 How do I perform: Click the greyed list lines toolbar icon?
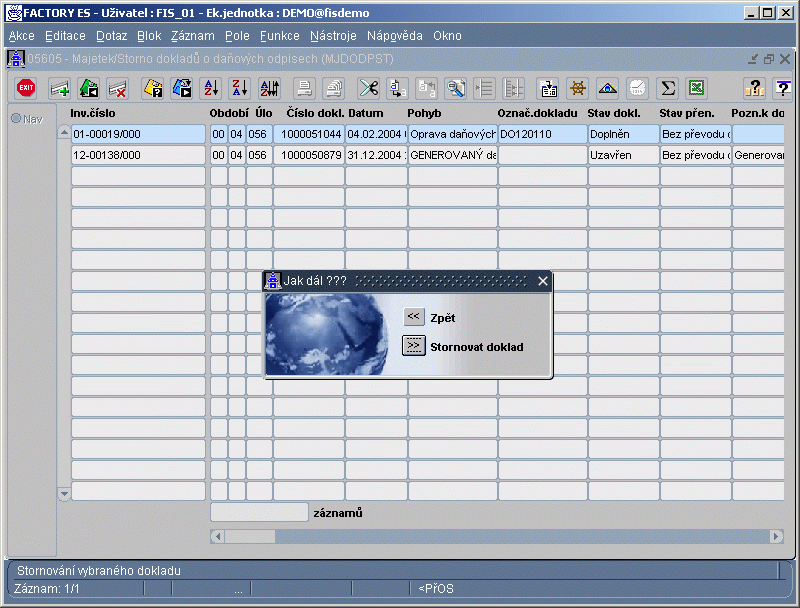[484, 88]
